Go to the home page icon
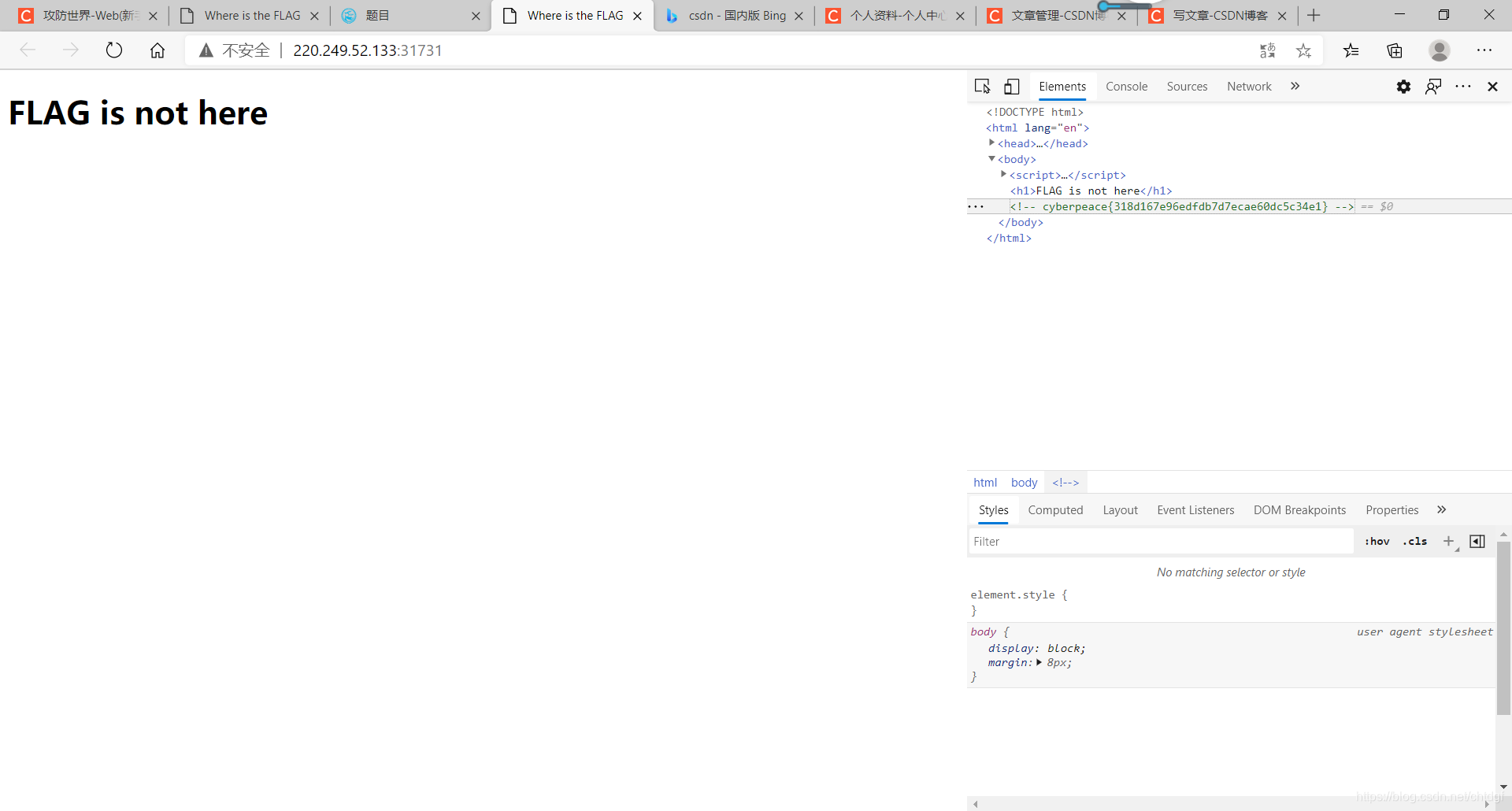The width and height of the screenshot is (1512, 811). [157, 50]
